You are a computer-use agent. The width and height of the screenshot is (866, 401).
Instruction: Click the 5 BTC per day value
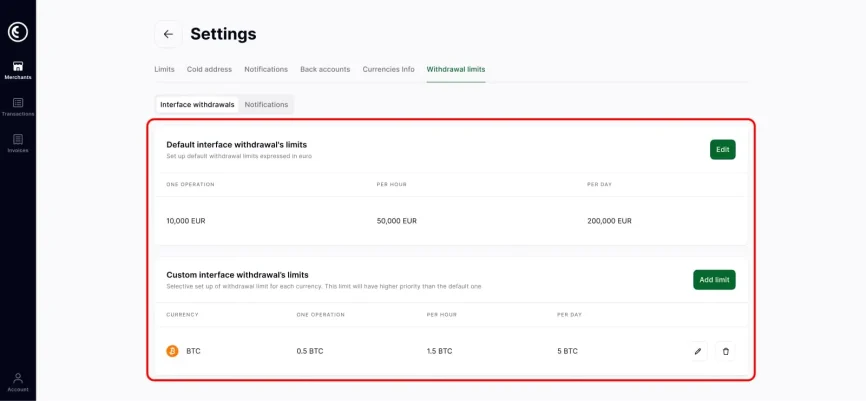[567, 351]
